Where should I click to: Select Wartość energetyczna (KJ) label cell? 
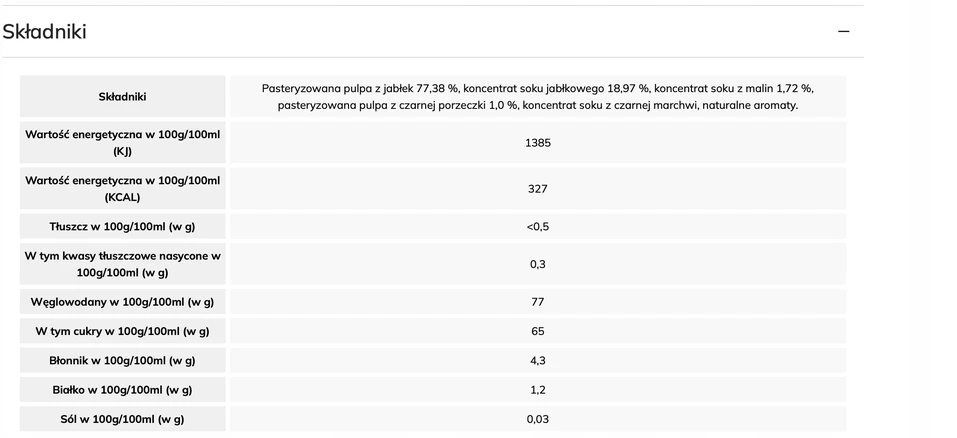point(123,143)
